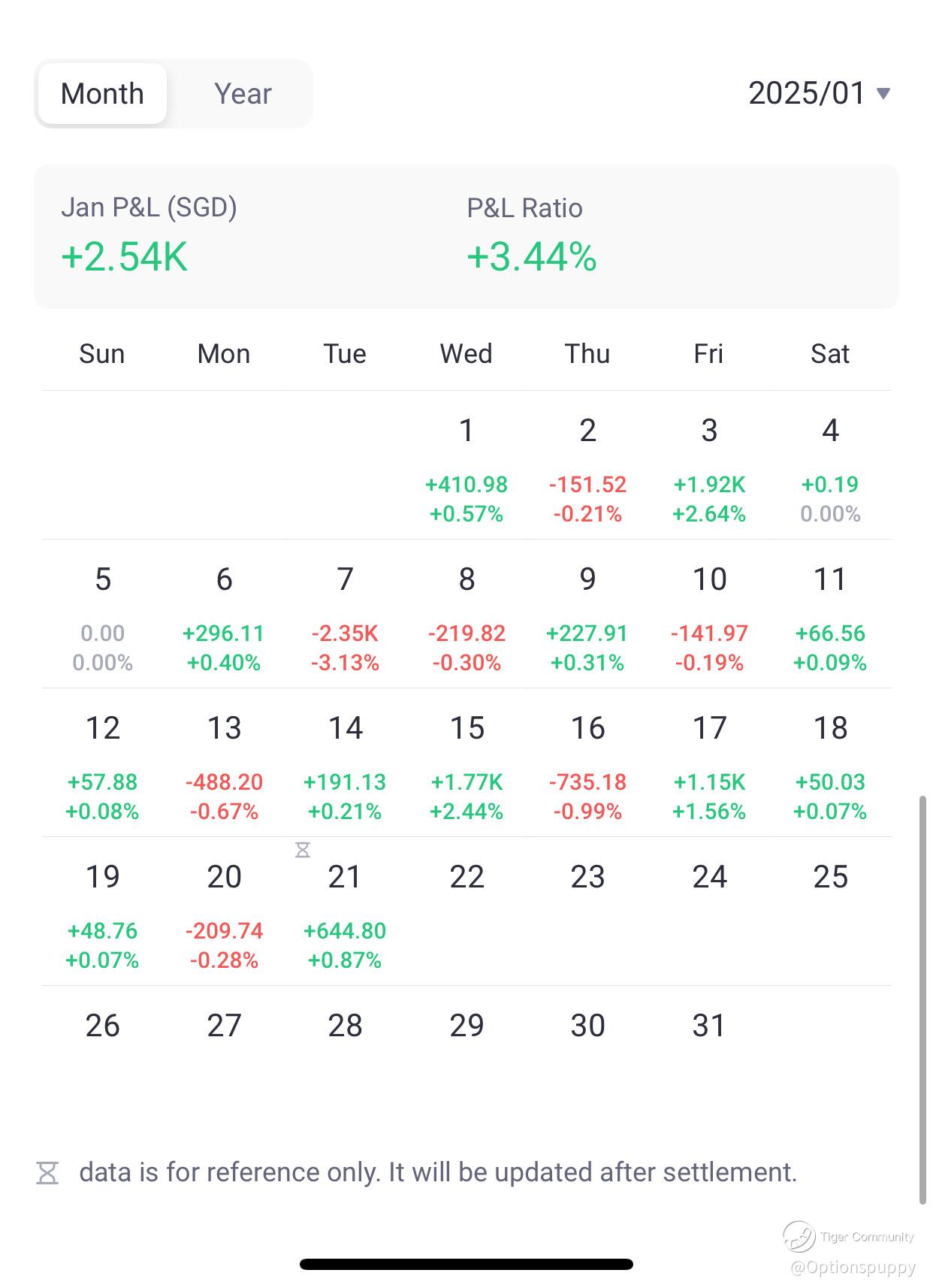Tap the home indicator bar at bottom
This screenshot has height=1288, width=933.
tap(466, 1264)
